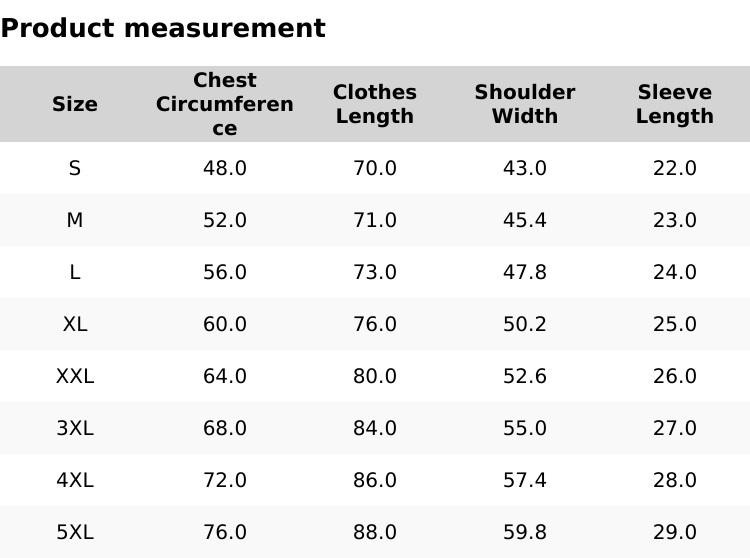This screenshot has height=558, width=750.
Task: Click the Chest Circumference column header
Action: [225, 104]
